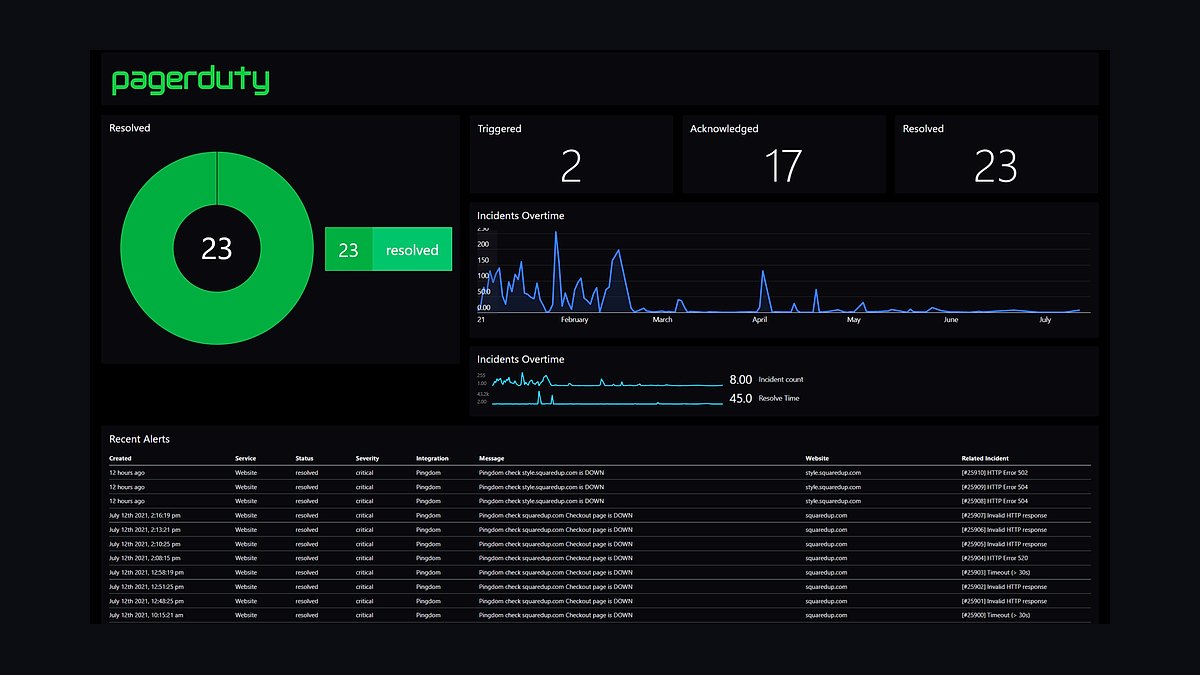
Task: Click the May label on chart axis
Action: [x=854, y=320]
